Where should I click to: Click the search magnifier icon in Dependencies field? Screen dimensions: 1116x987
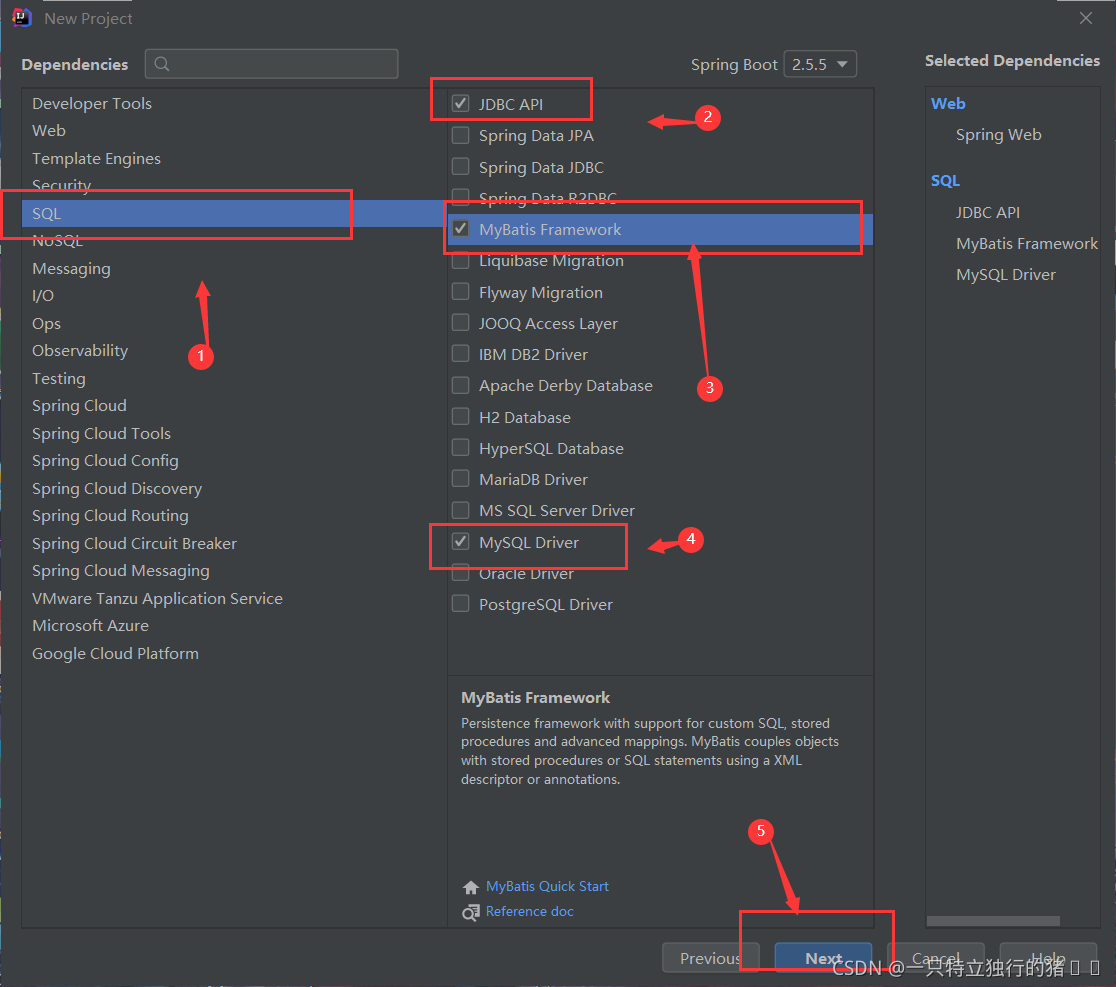[162, 64]
